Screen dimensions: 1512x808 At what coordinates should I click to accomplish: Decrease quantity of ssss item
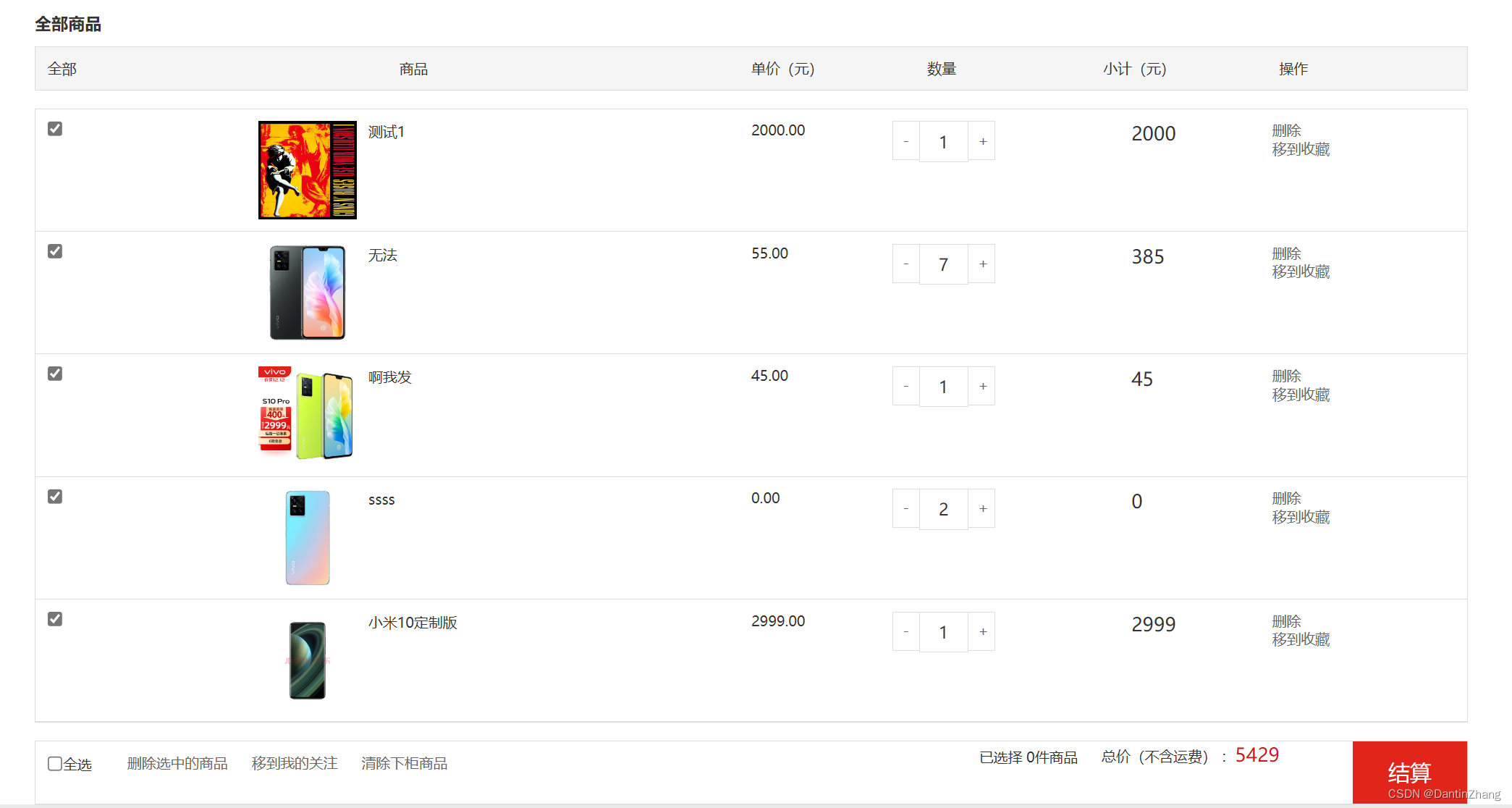pos(905,509)
